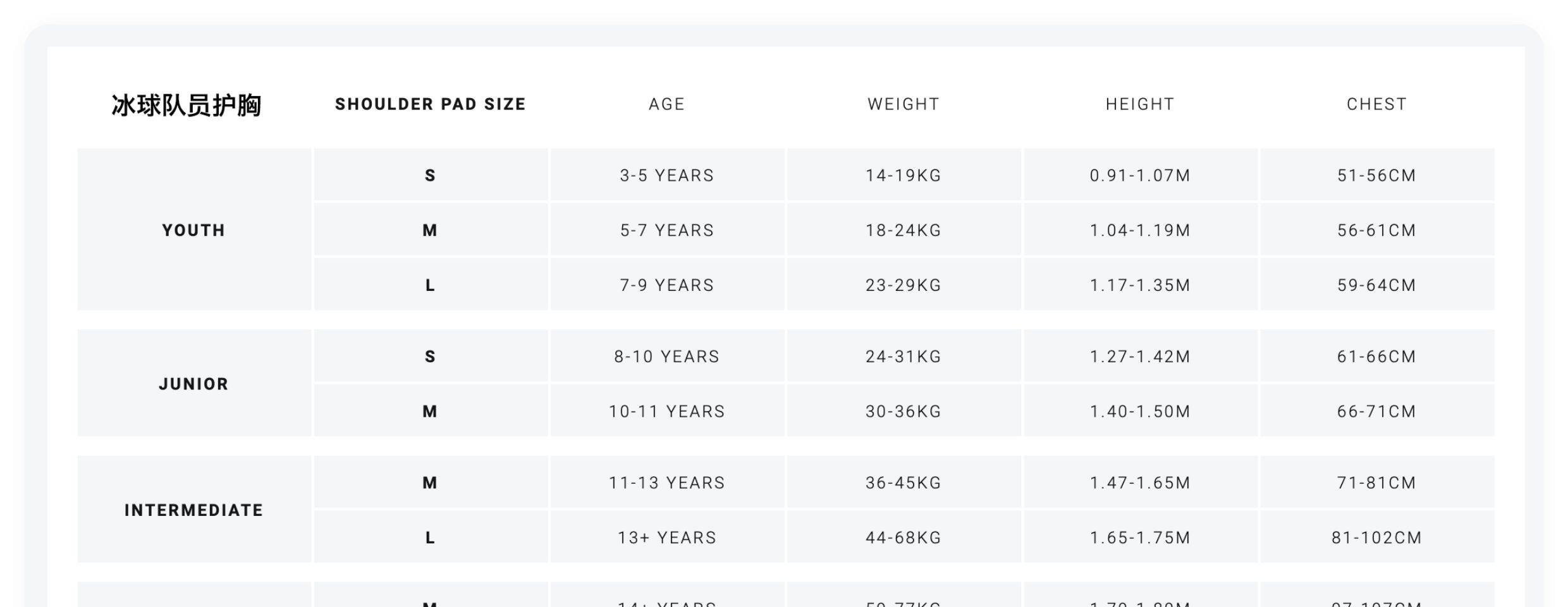Viewport: 1568px width, 607px height.
Task: Click the 冰球队员护胸 table title
Action: 186,105
